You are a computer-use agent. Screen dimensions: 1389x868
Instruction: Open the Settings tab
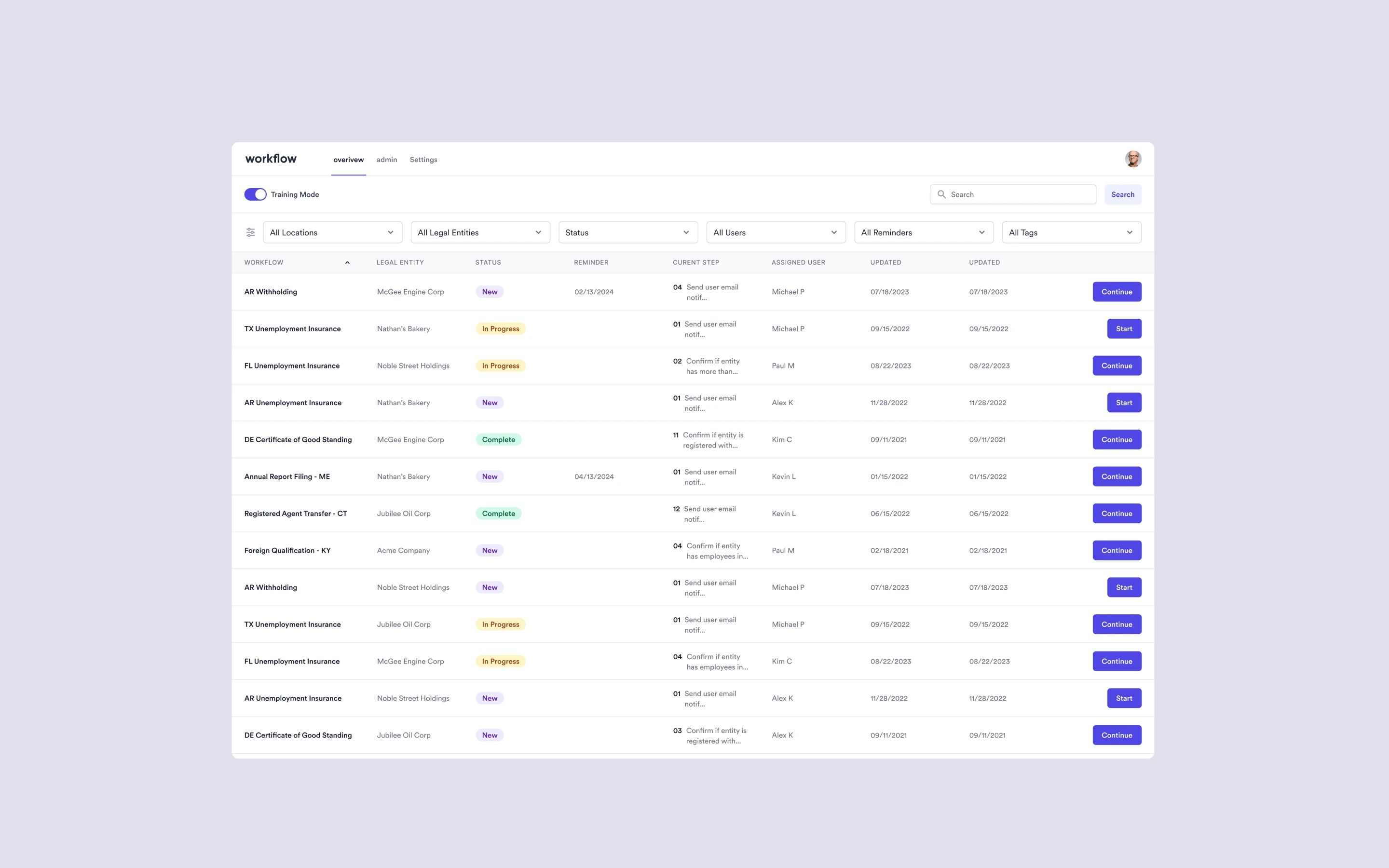click(x=423, y=160)
